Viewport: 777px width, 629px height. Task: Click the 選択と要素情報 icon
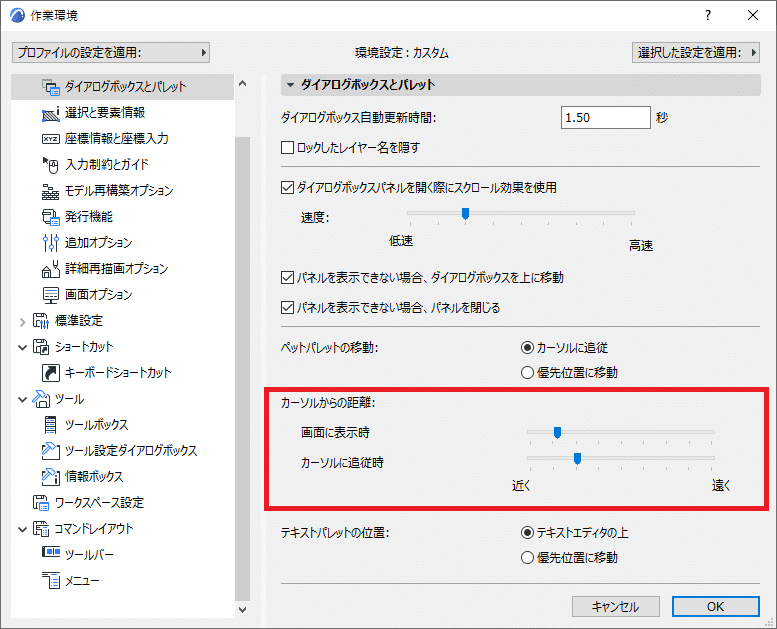[x=51, y=113]
